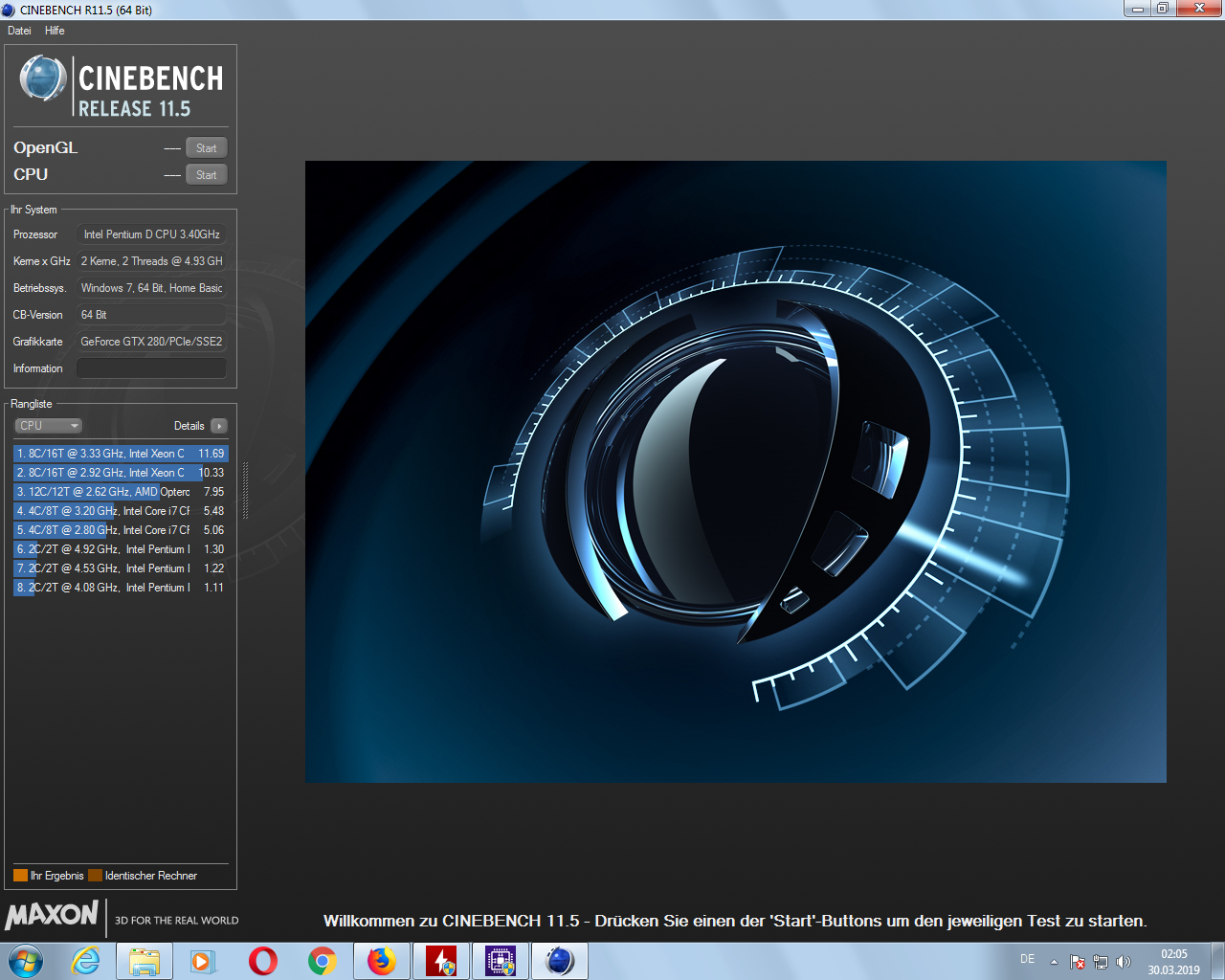Click the rendered eye preview image
1225x980 pixels.
[735, 472]
